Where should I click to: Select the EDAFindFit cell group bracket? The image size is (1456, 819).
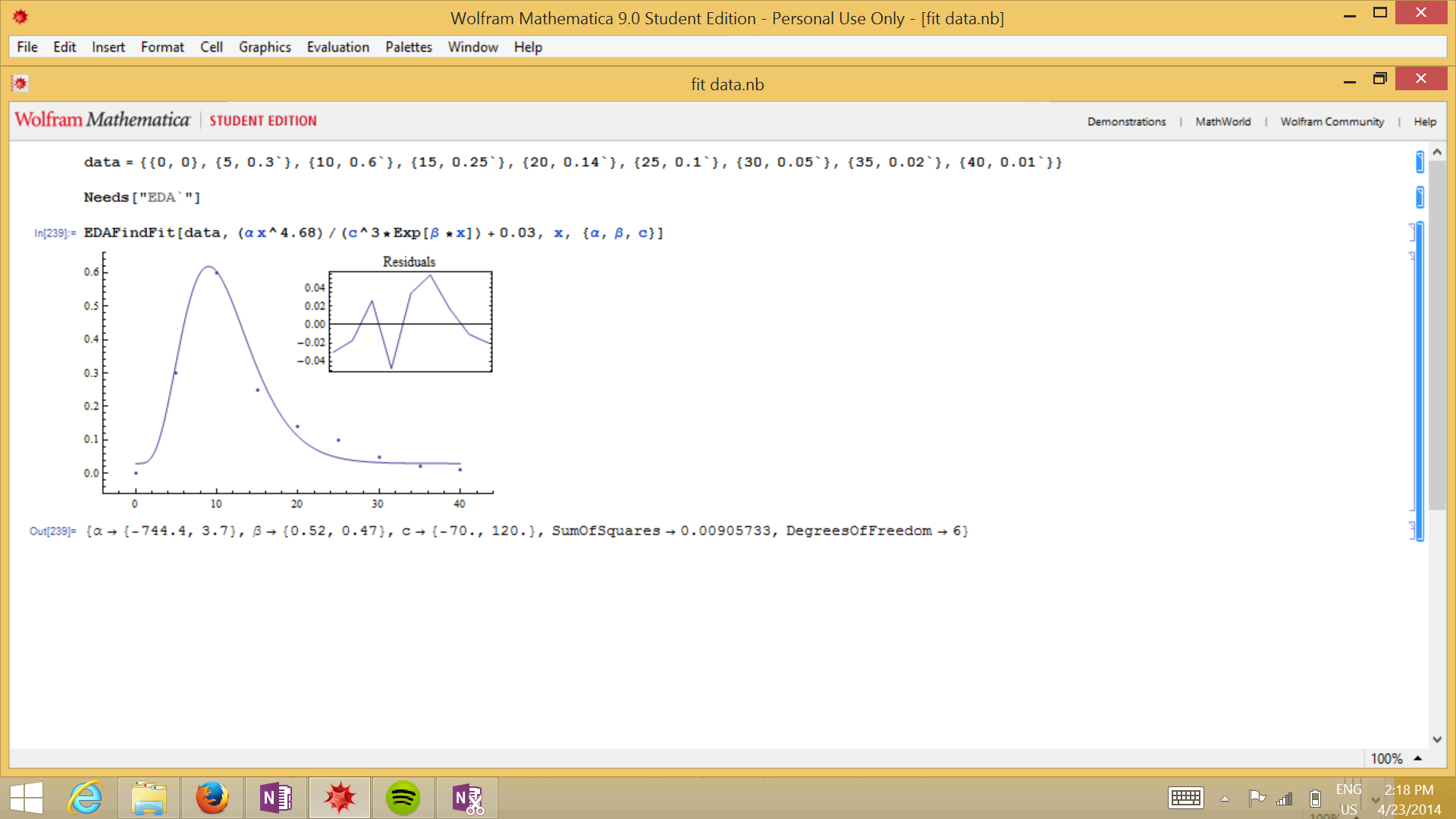click(1420, 381)
